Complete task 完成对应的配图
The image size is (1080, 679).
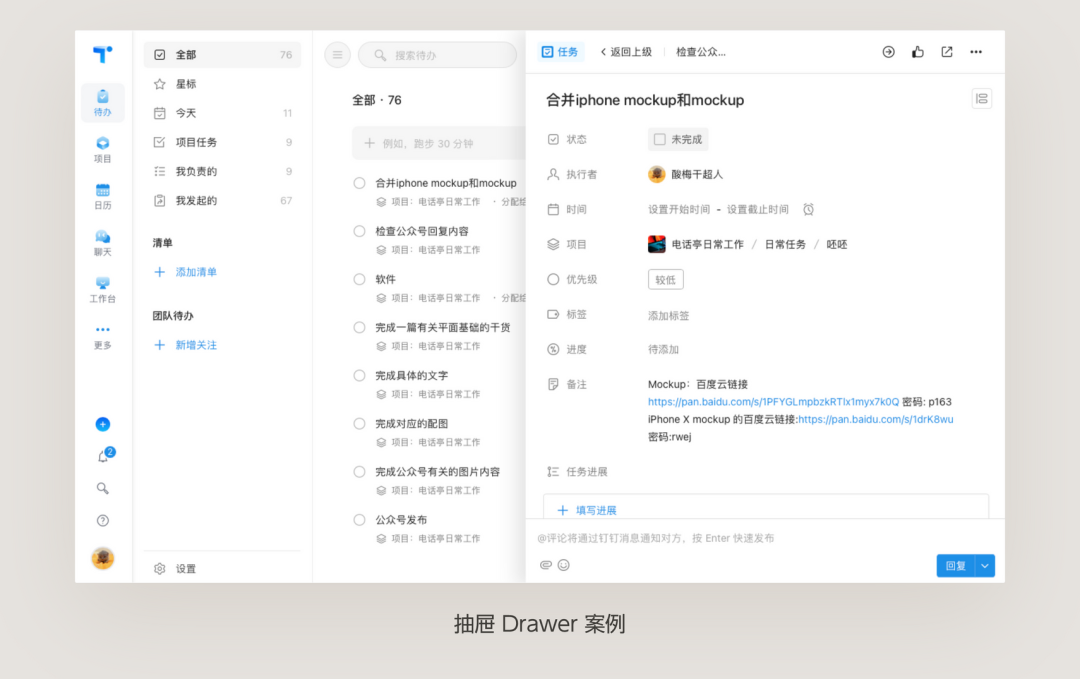tap(360, 424)
